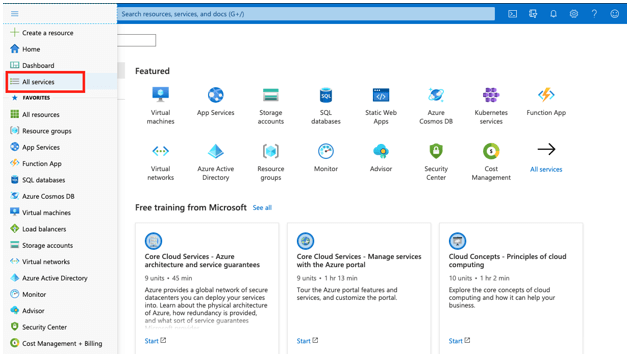
Task: Open Azure Cosmos DB in Featured
Action: point(436,105)
